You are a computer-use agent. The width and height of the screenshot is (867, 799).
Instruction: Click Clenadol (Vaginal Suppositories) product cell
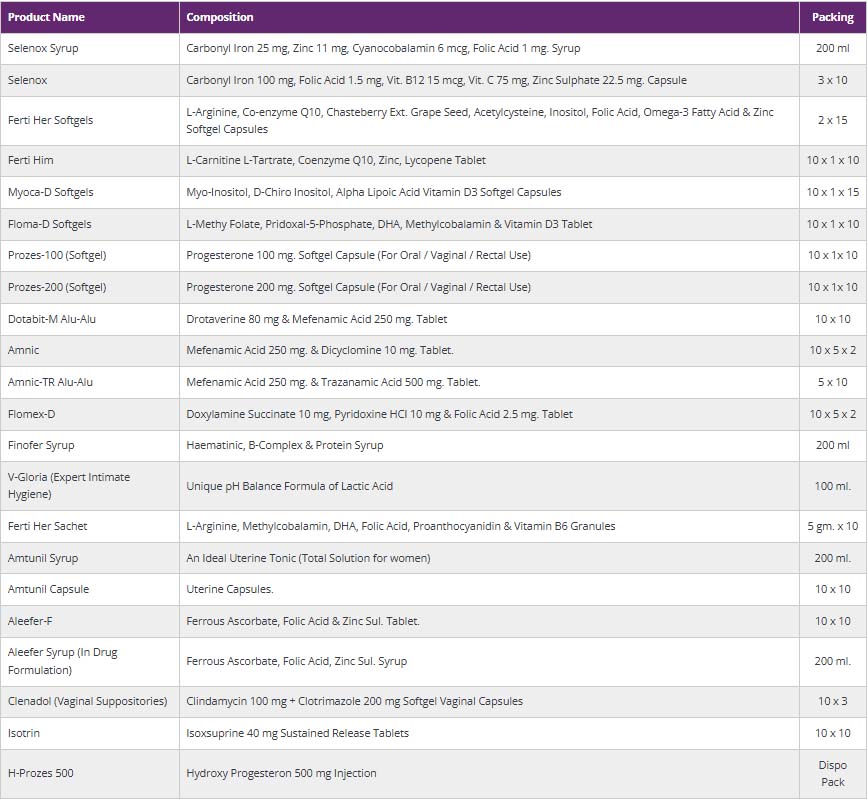[x=87, y=701]
